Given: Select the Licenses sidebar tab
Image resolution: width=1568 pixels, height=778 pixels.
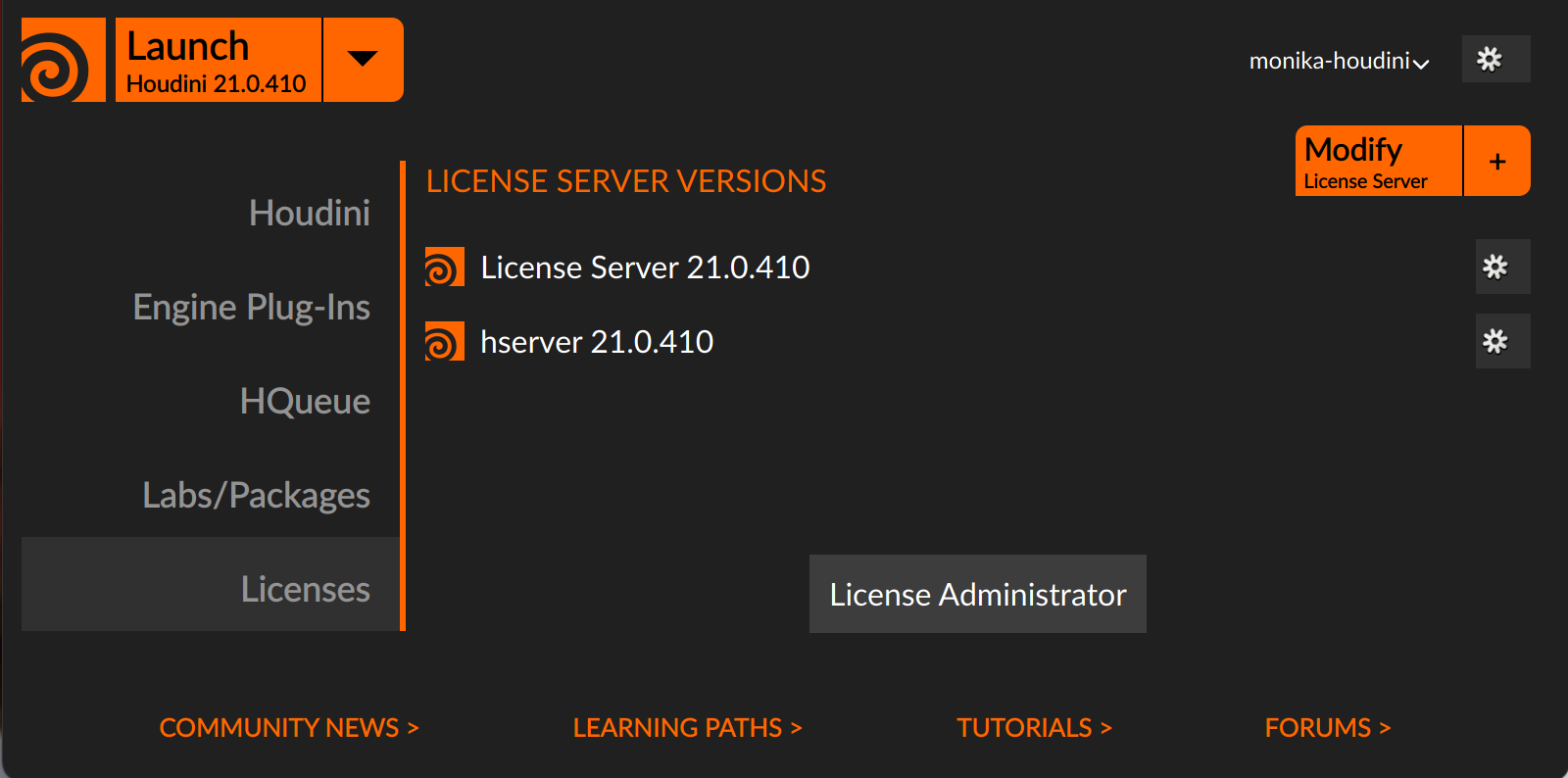Looking at the screenshot, I should [211, 584].
